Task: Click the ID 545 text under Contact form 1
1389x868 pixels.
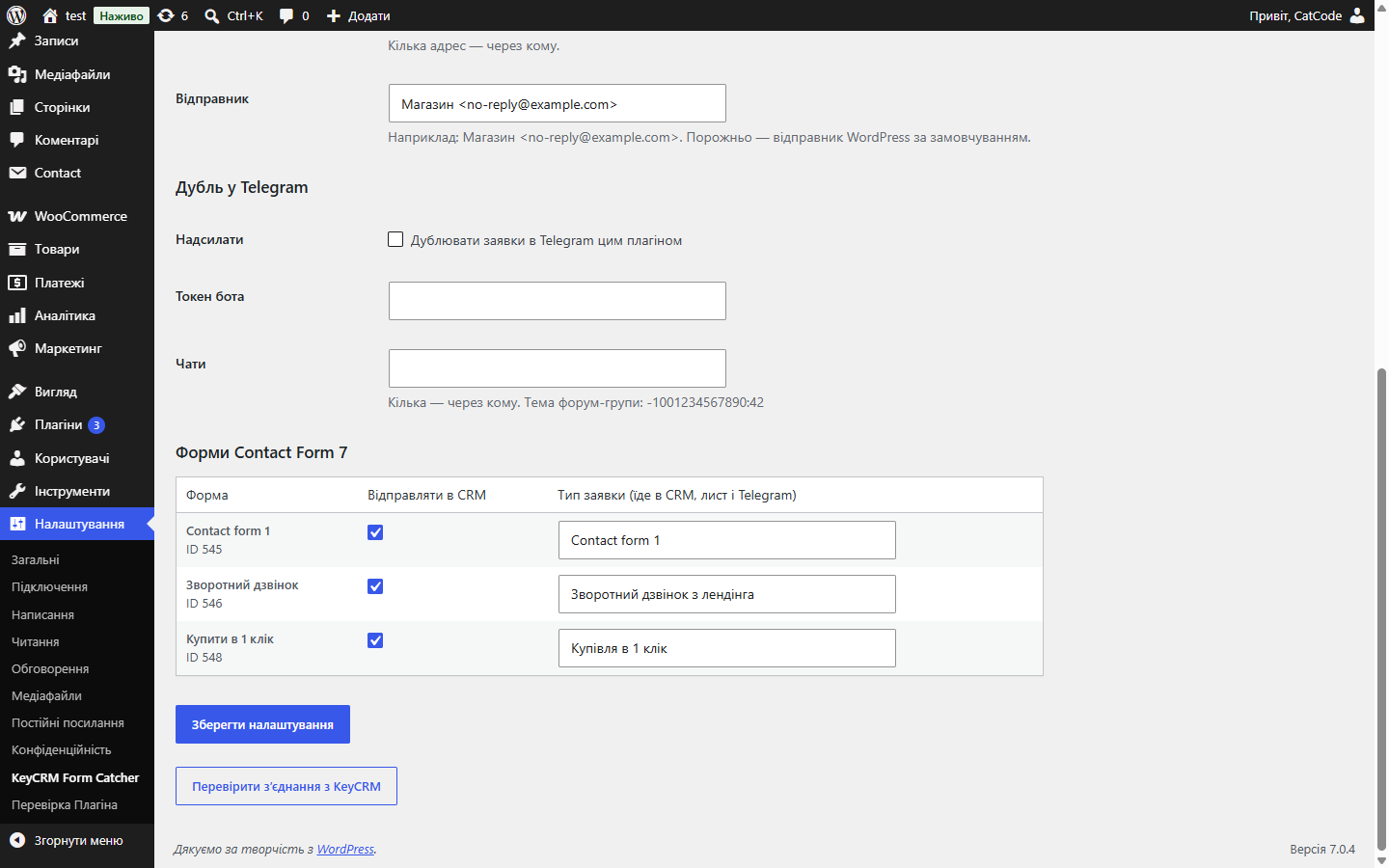Action: 204,550
